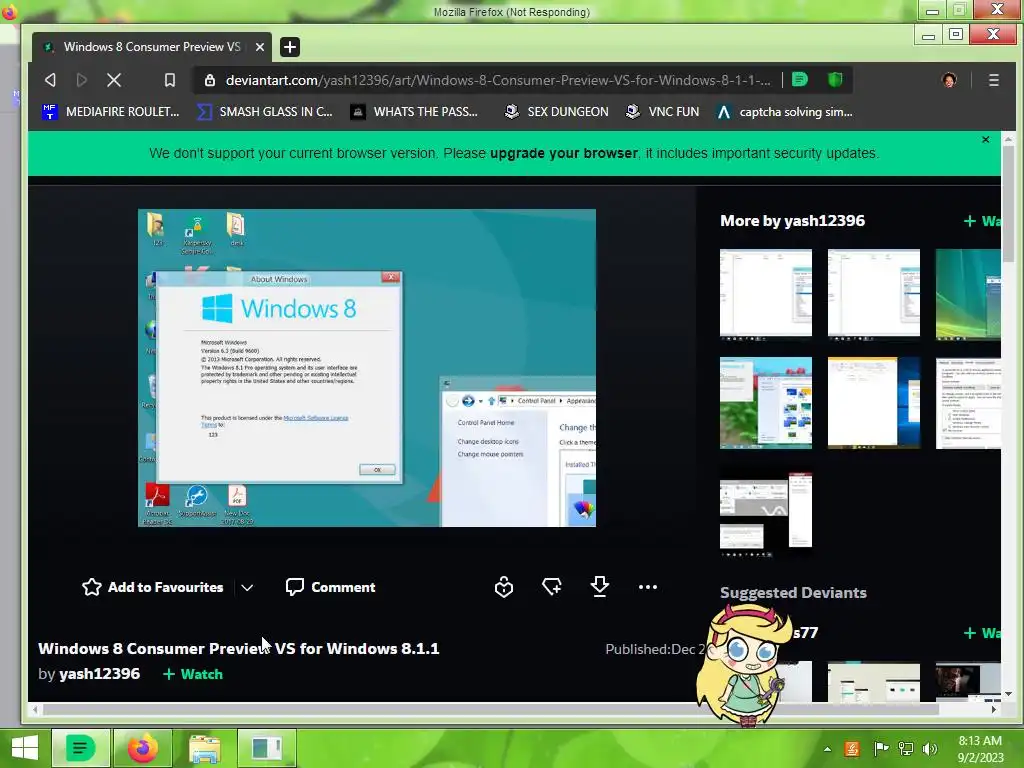This screenshot has width=1024, height=768.
Task: Open the Windows 10 blue thumbnail
Action: point(874,403)
